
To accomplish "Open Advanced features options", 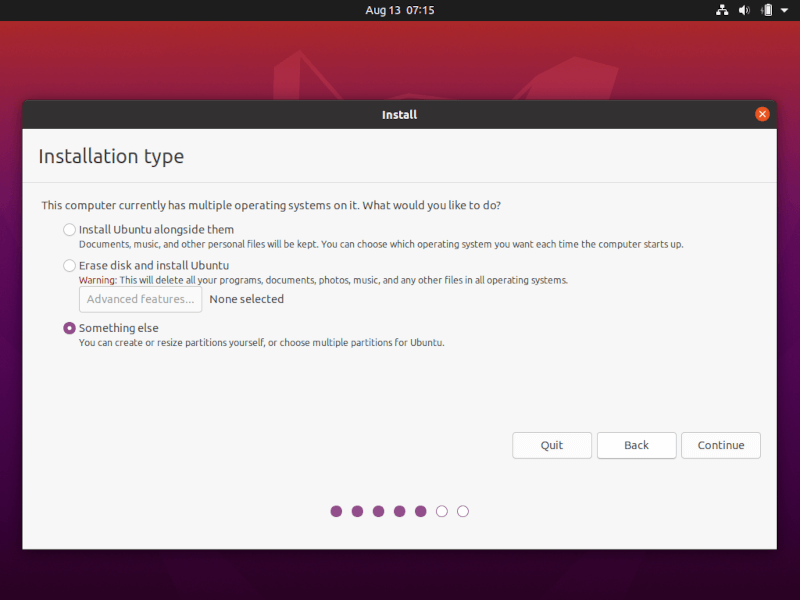I will click(140, 299).
